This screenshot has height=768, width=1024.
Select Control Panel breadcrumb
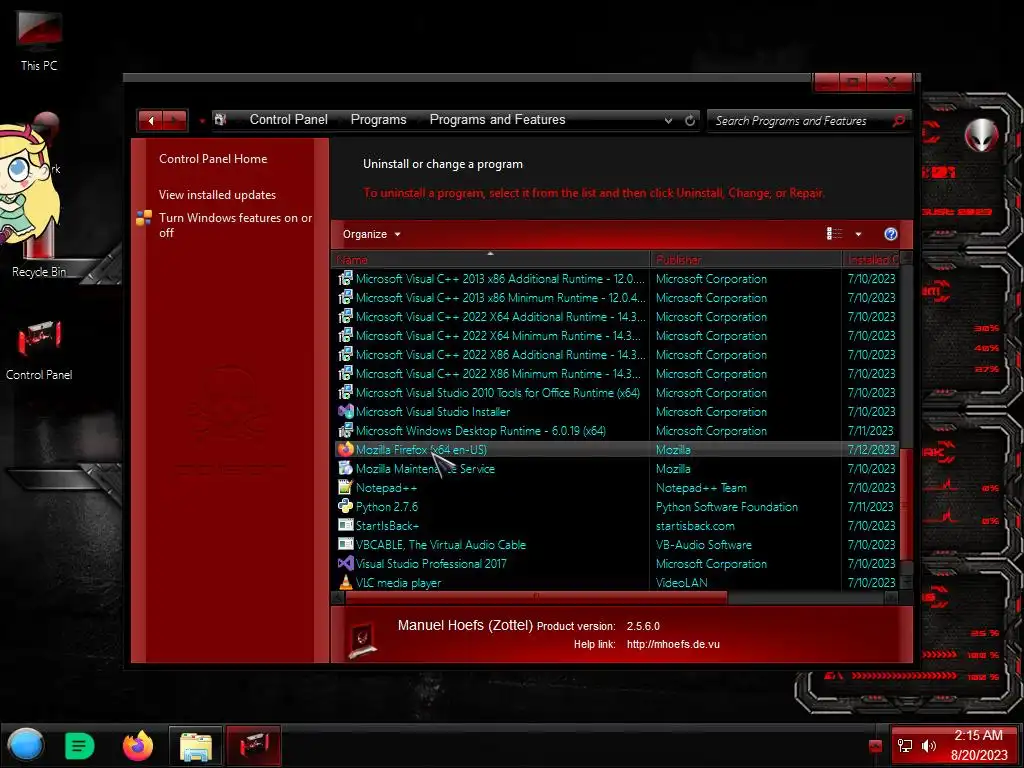click(x=289, y=120)
